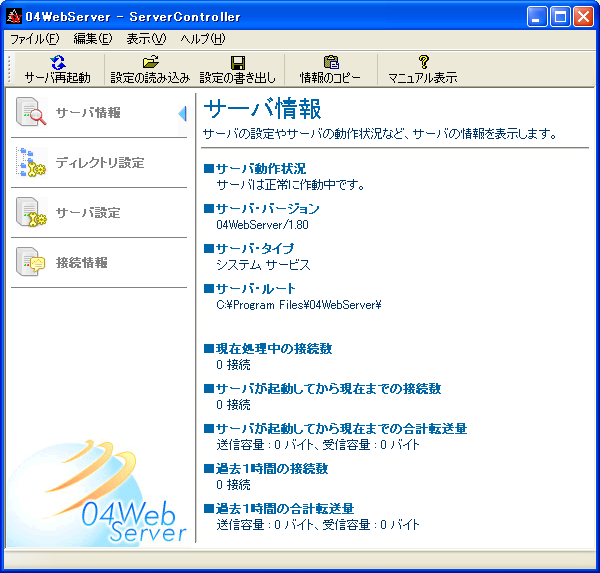
Task: Click the 現在処理中の接続数 heading
Action: pyautogui.click(x=268, y=349)
